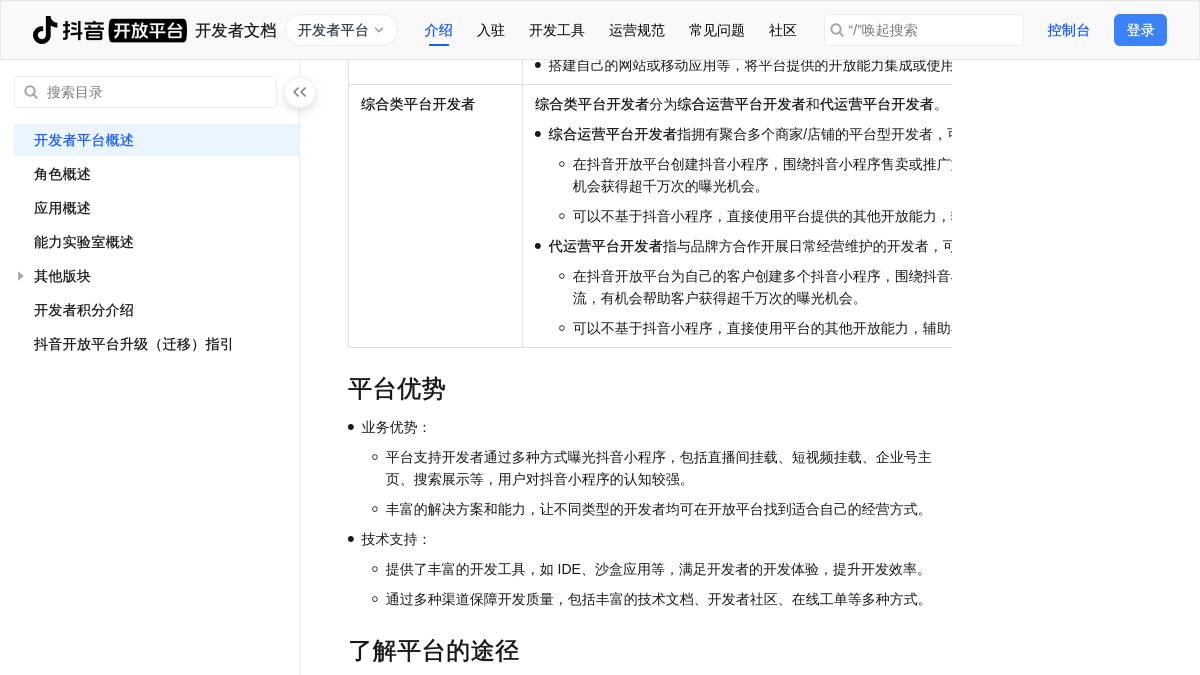The width and height of the screenshot is (1200, 675).
Task: Click line beginning 平台支持开发者通过多种方式
Action: coord(658,468)
